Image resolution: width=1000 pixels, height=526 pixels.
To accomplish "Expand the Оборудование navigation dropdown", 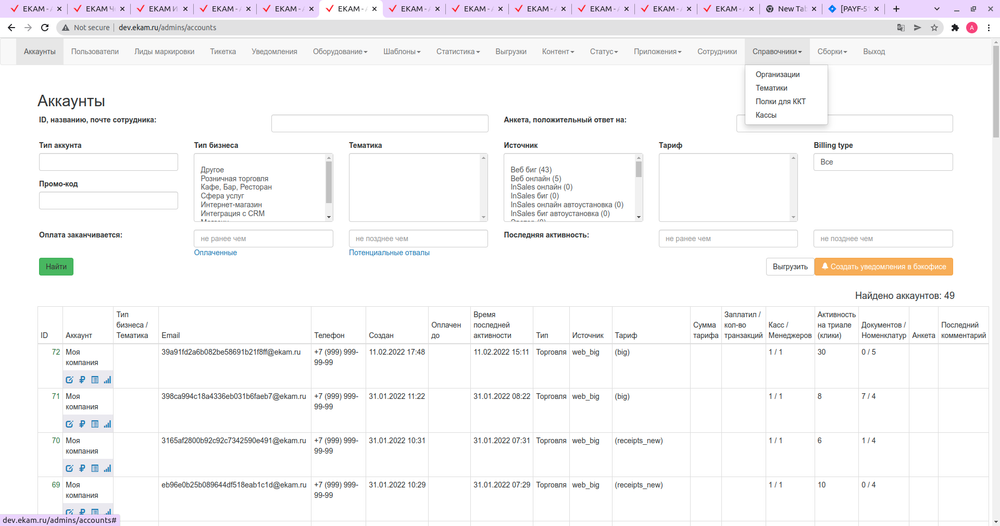I will tap(339, 52).
